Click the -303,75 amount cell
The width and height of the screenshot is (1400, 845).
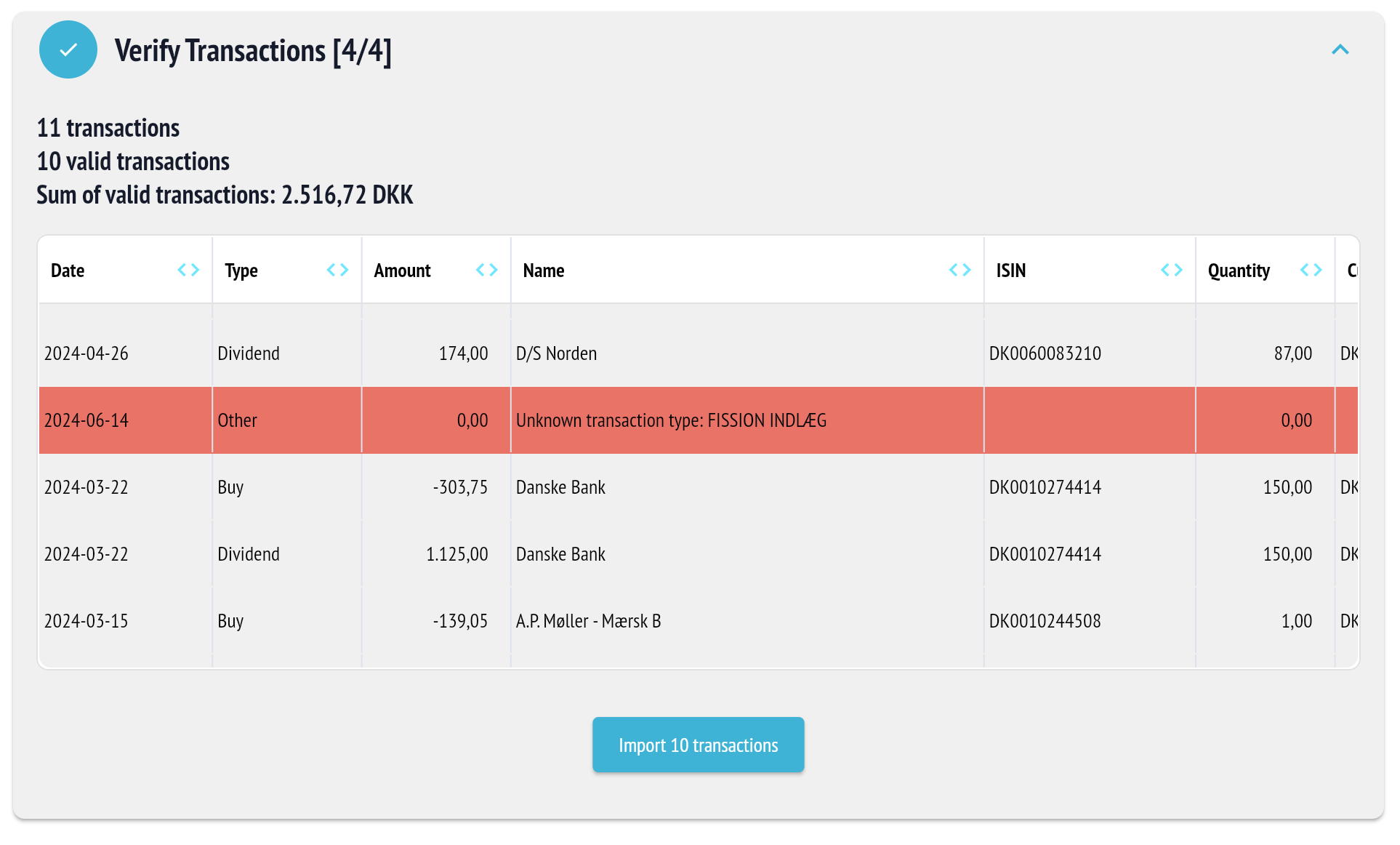tap(436, 487)
